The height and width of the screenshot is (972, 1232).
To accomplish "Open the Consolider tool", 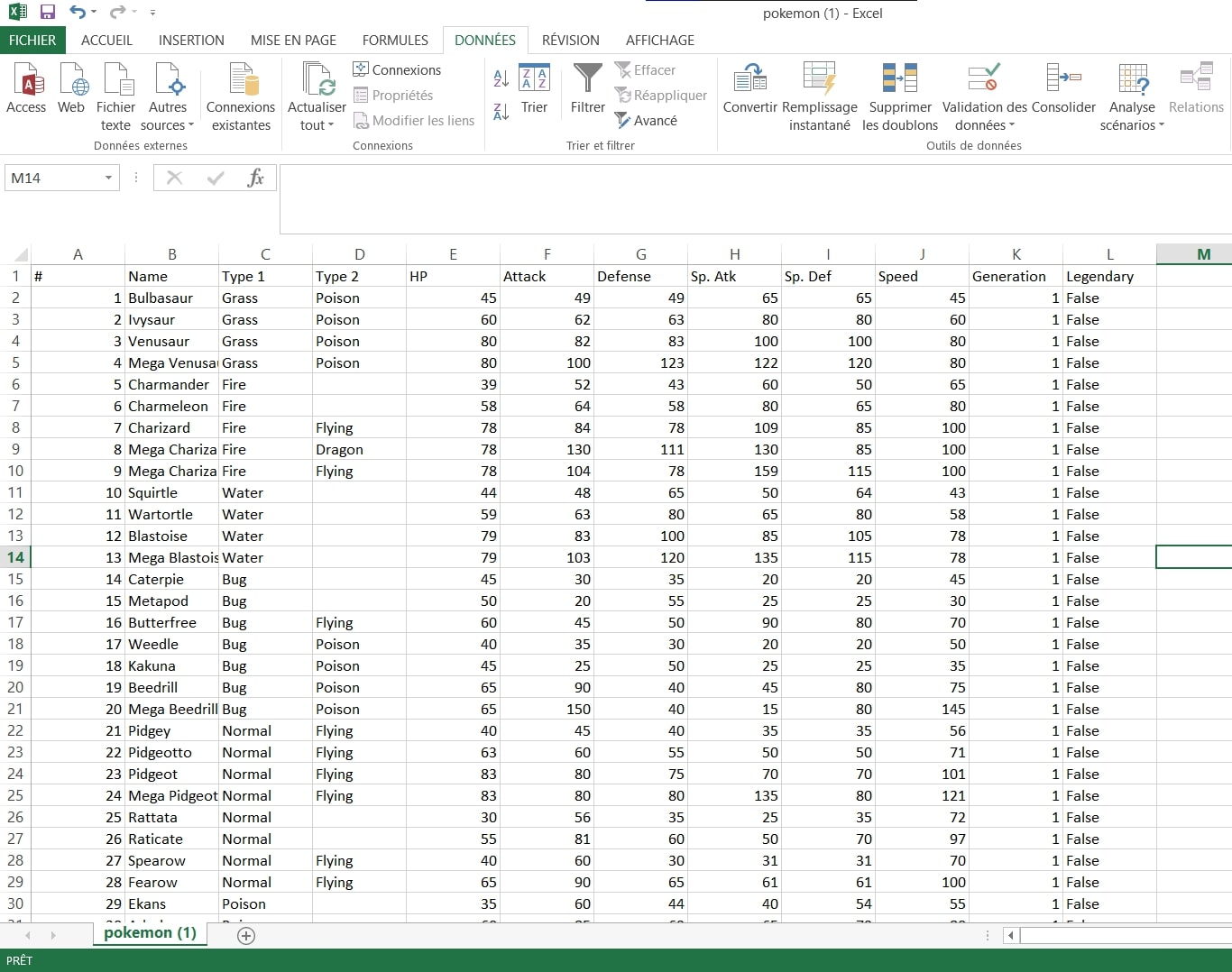I will (x=1064, y=88).
